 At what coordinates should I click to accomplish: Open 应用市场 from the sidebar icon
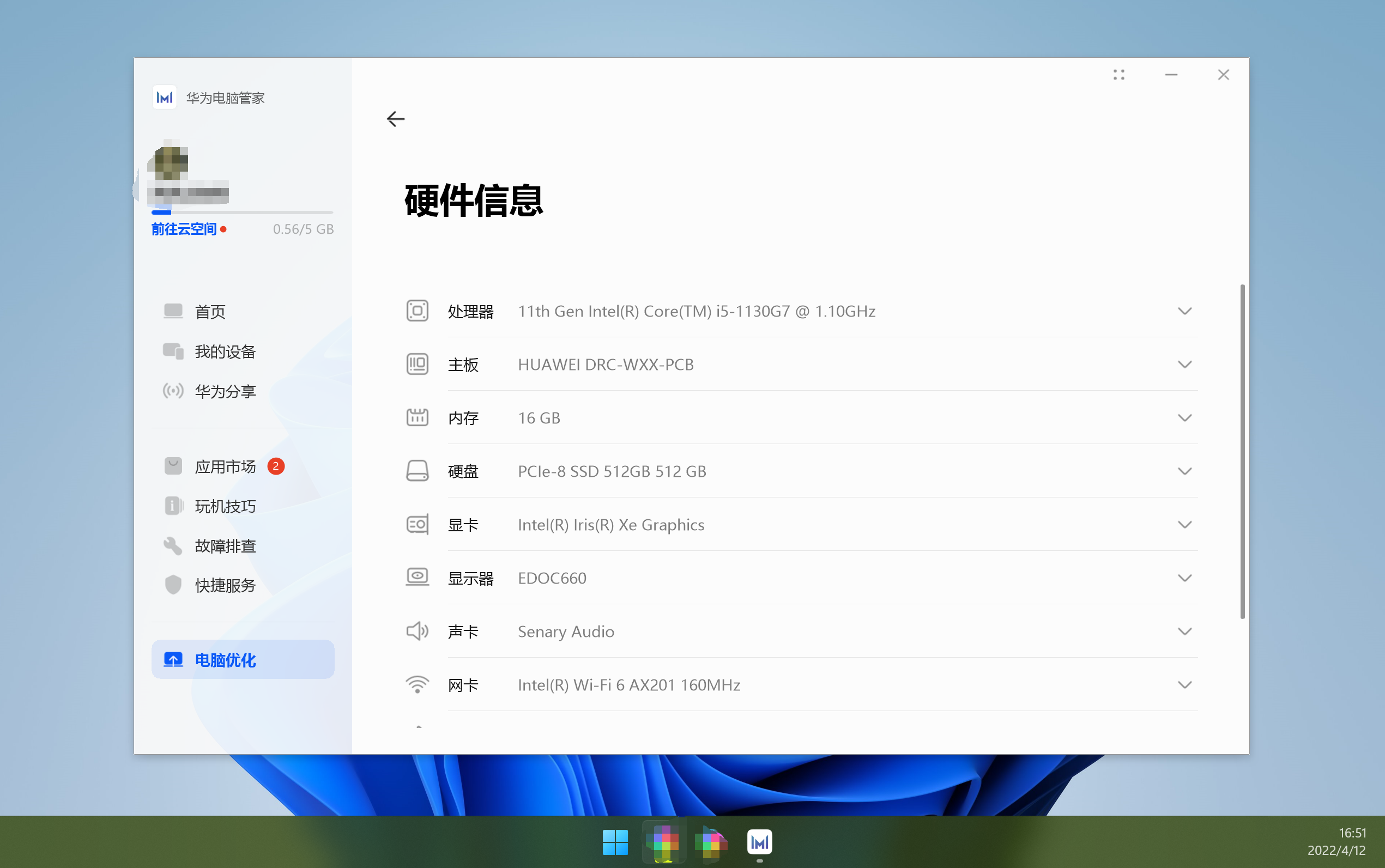pos(173,465)
